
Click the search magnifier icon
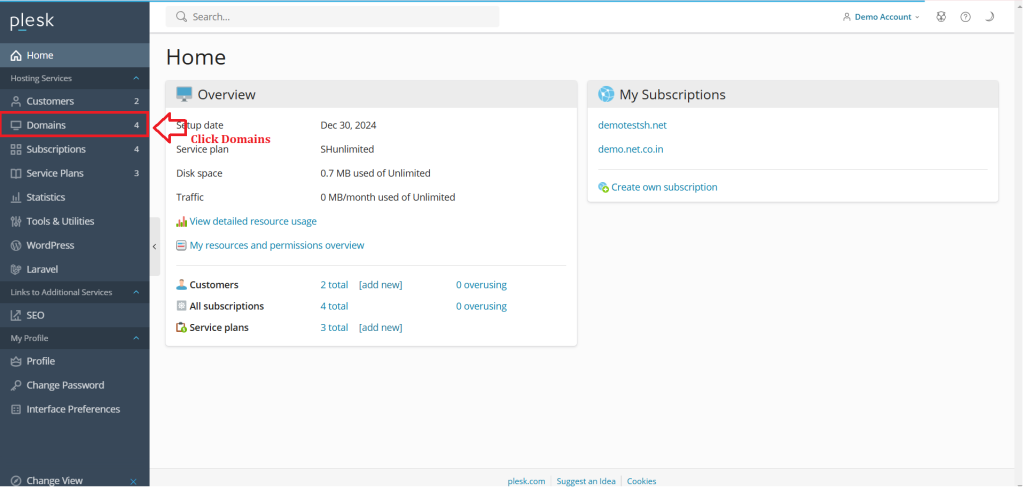click(x=182, y=17)
